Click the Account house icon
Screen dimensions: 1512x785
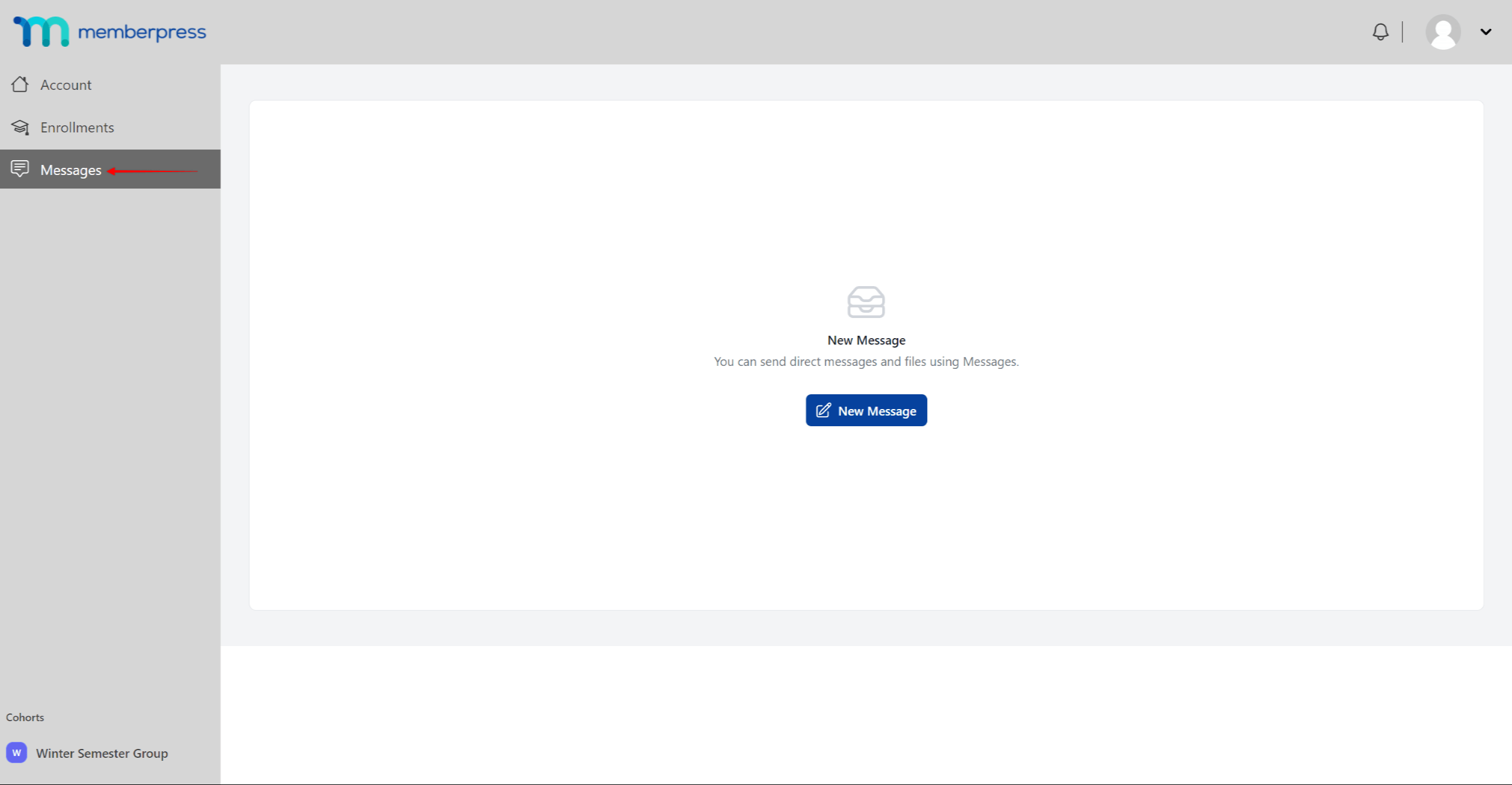(20, 85)
